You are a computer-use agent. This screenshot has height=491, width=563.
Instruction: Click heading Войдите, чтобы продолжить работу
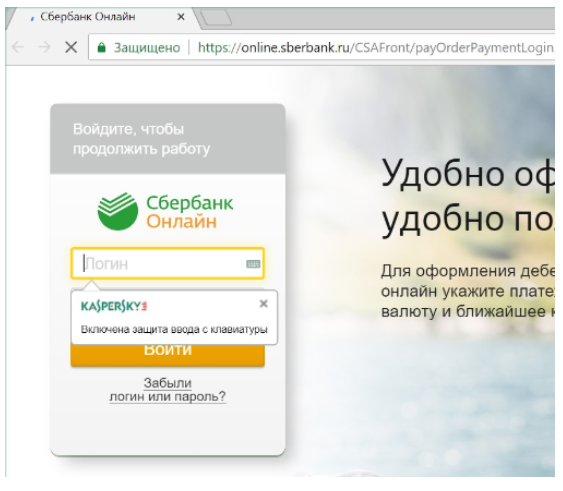click(141, 139)
